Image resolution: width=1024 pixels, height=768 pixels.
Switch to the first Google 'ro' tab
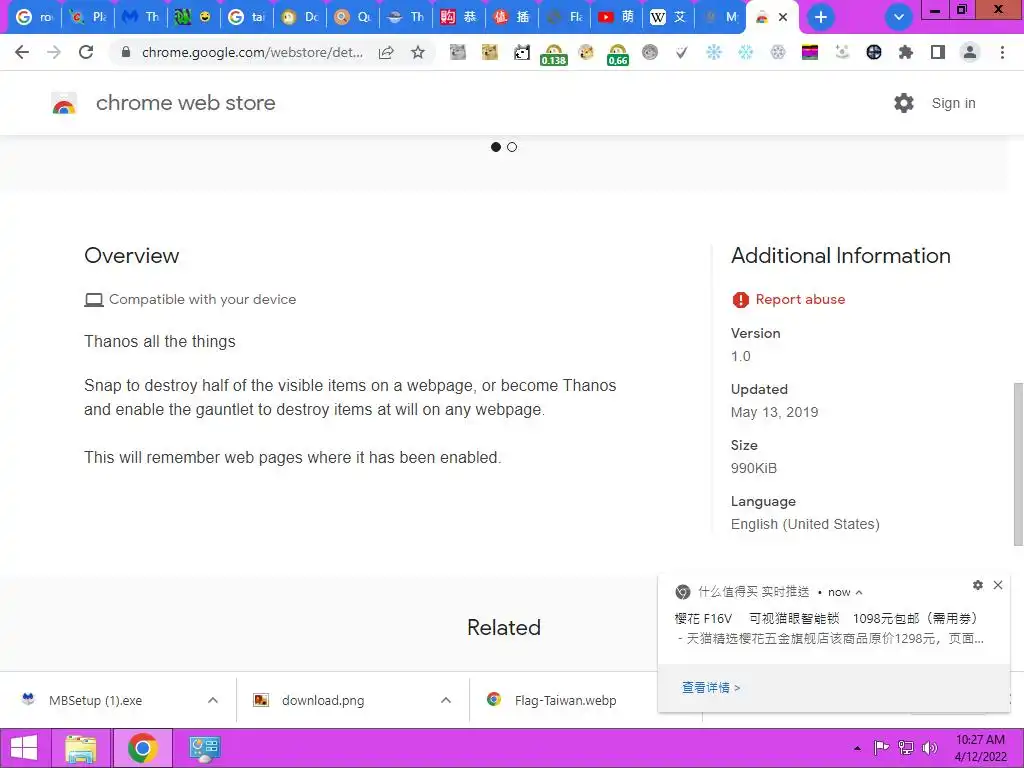[x=34, y=17]
